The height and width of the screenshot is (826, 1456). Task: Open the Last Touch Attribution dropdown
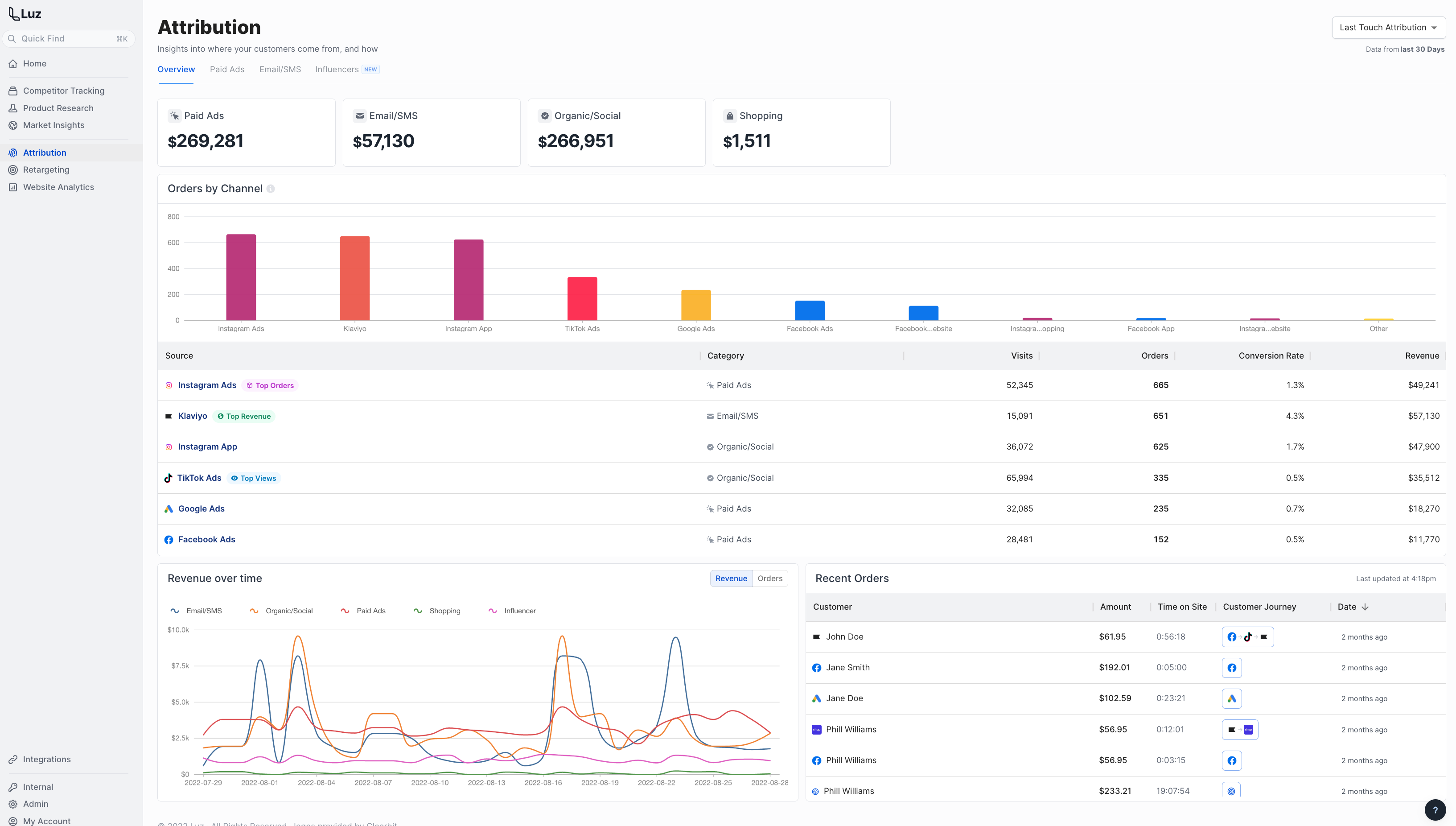1388,27
